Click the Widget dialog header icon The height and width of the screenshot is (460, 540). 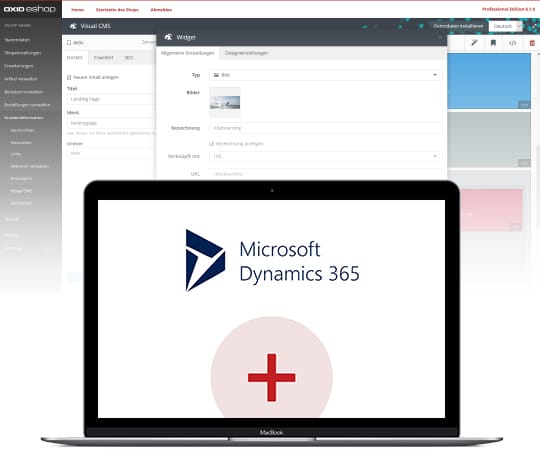point(168,37)
